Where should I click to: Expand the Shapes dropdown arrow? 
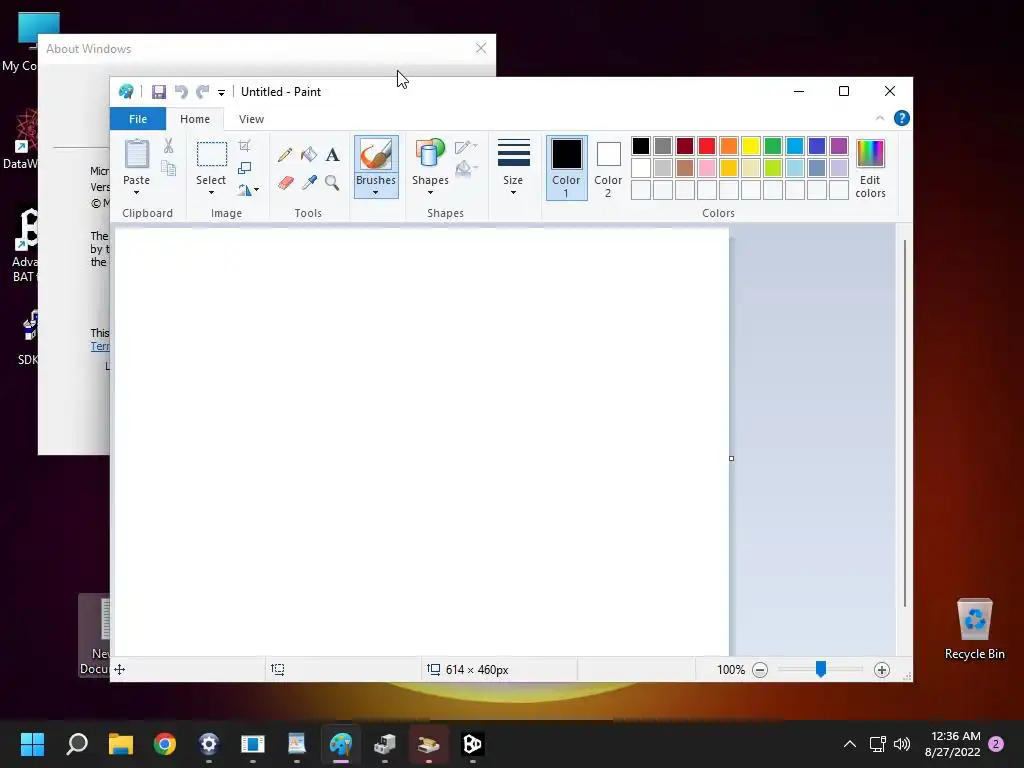click(430, 193)
